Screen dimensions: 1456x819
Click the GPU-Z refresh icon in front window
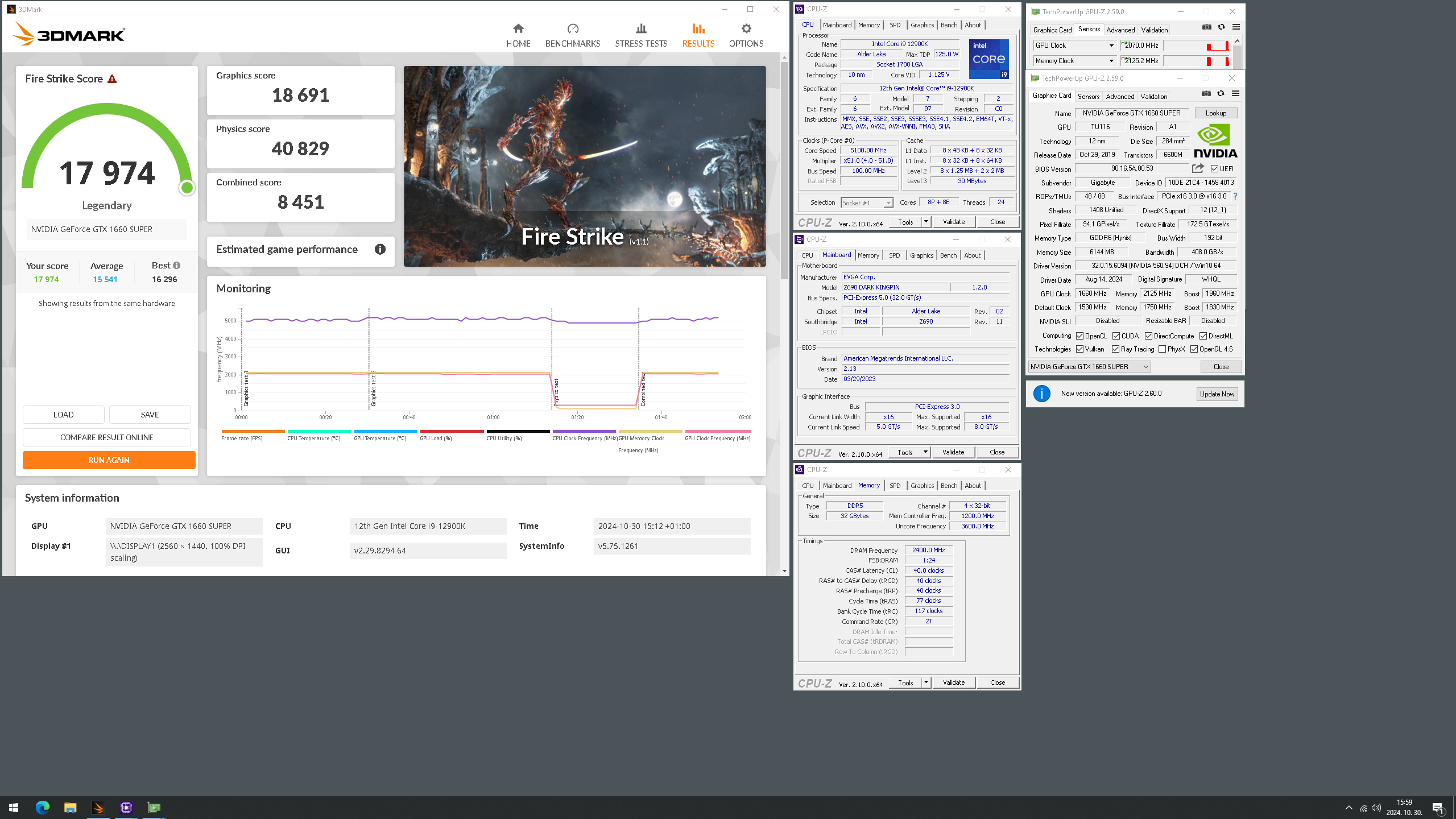click(1221, 94)
